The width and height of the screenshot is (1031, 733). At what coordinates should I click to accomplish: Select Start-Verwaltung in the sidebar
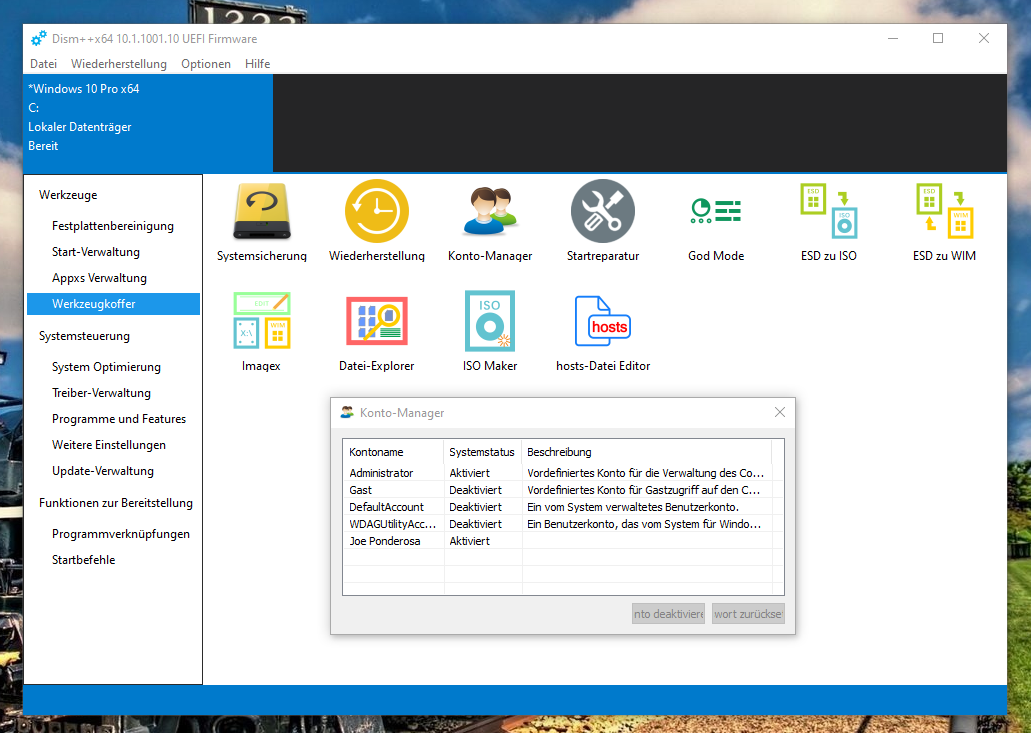tap(113, 252)
